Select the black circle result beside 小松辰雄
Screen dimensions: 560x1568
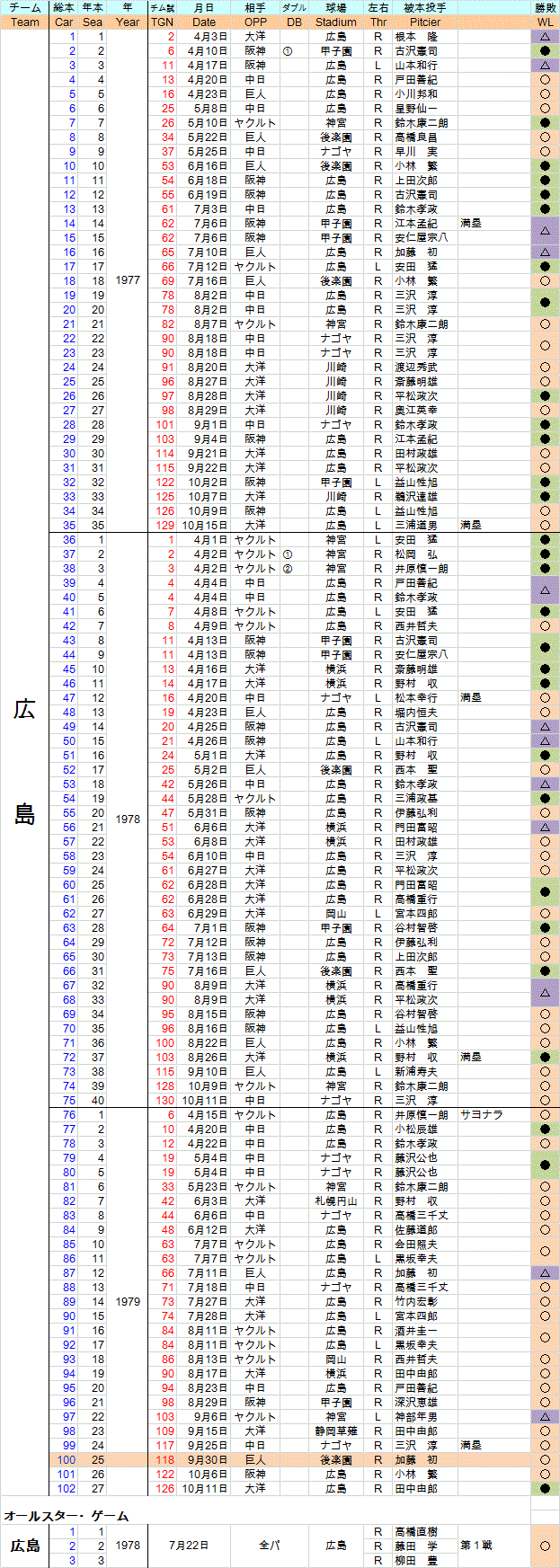click(x=545, y=1129)
